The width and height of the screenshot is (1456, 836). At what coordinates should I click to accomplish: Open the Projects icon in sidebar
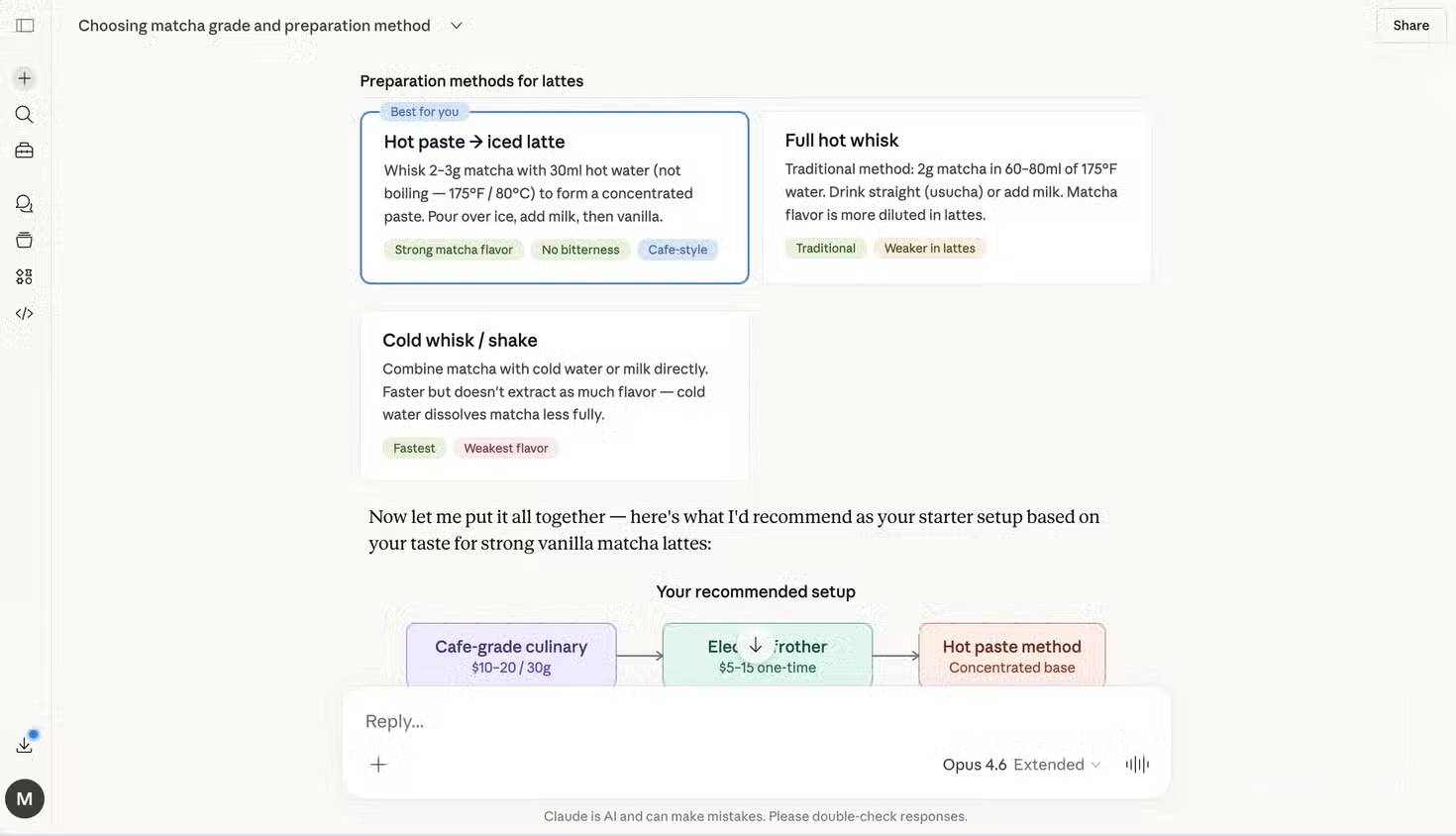[x=25, y=241]
